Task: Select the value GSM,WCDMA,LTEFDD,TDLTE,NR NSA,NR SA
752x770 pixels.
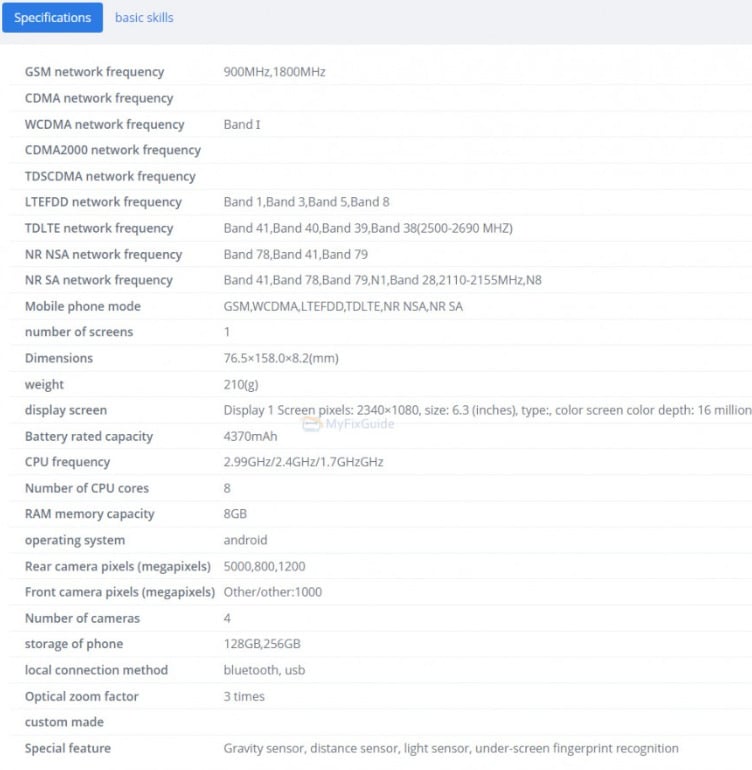Action: 343,306
